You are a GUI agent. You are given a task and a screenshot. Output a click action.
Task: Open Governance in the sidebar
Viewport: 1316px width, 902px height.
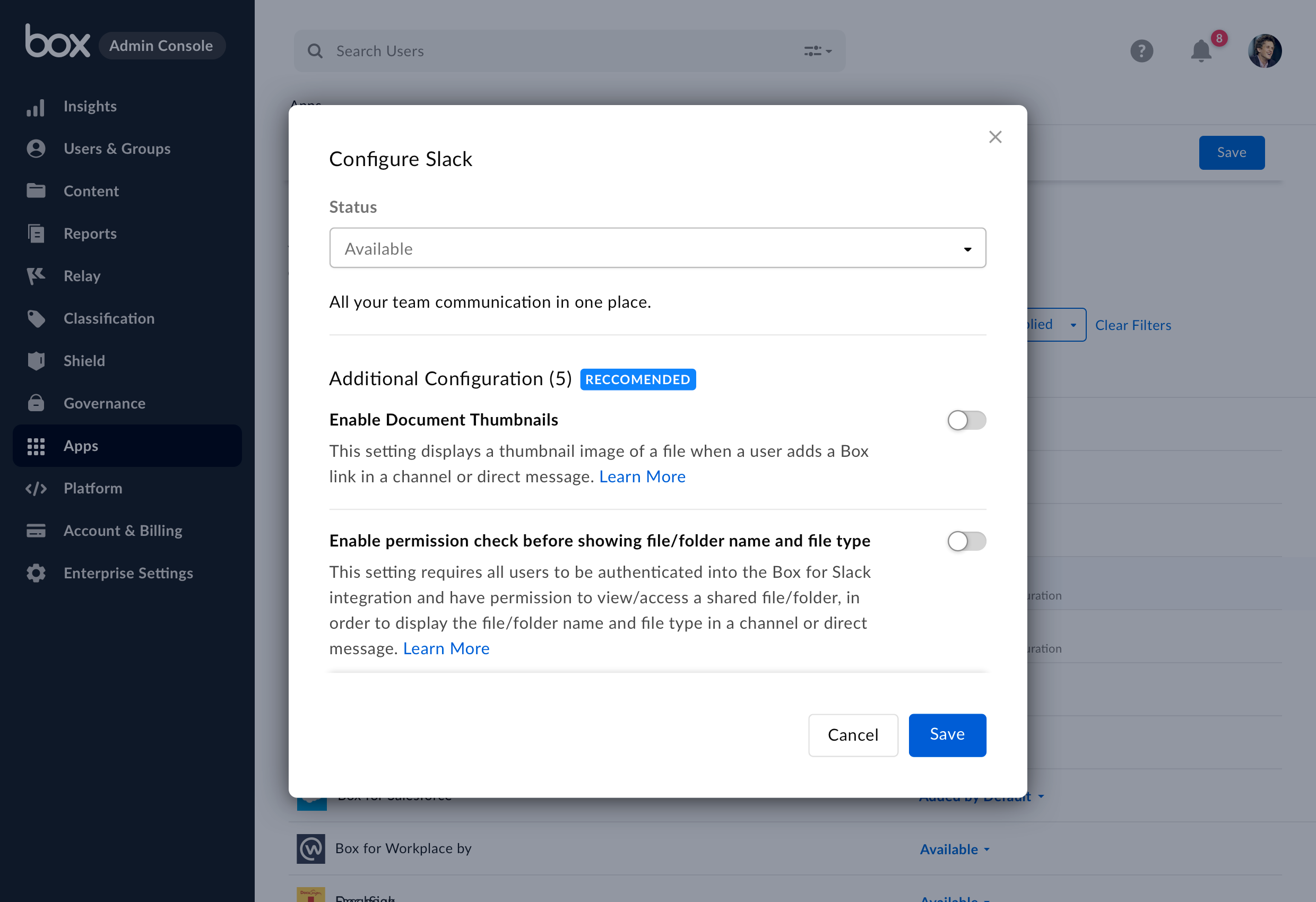click(x=105, y=403)
